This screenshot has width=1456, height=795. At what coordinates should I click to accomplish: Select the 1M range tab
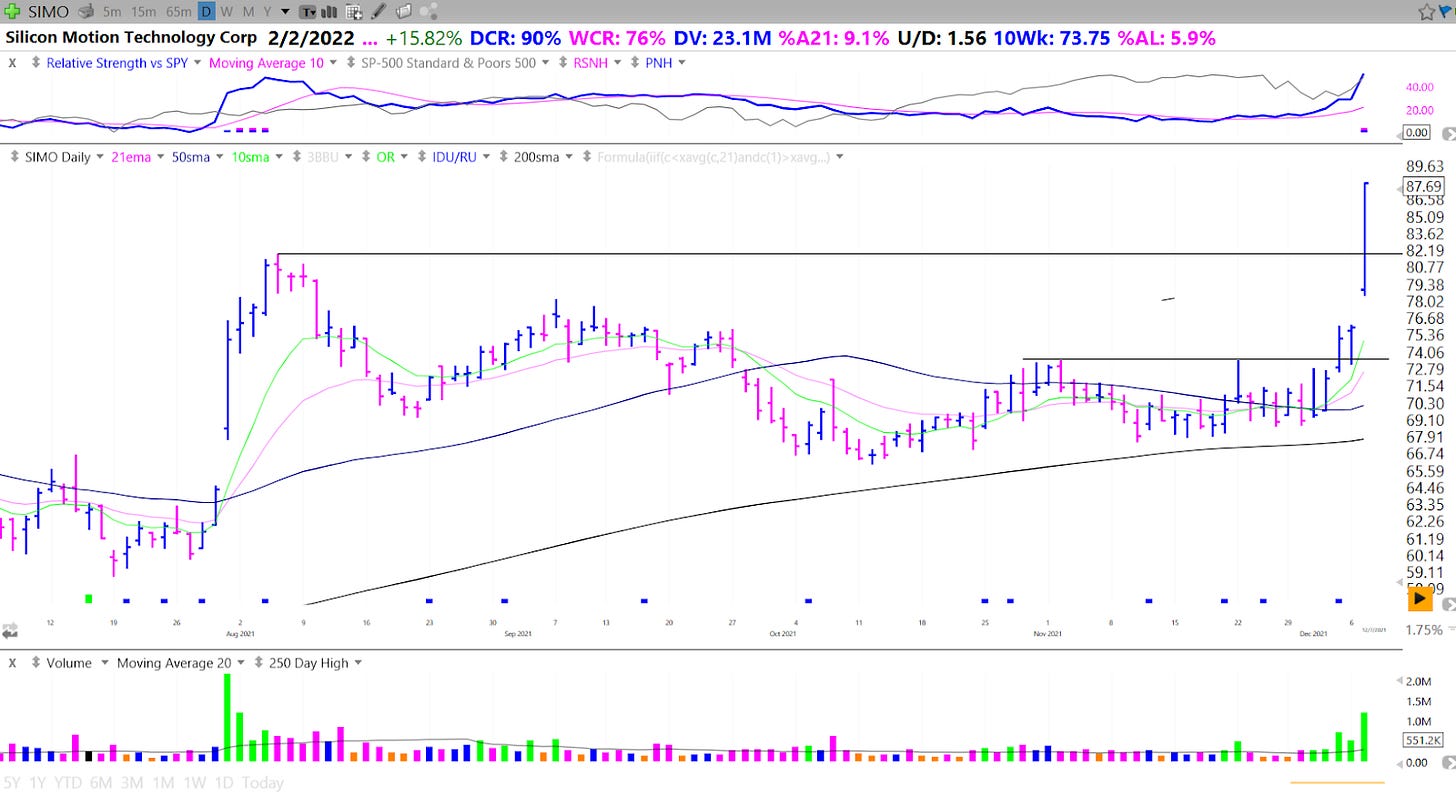163,783
